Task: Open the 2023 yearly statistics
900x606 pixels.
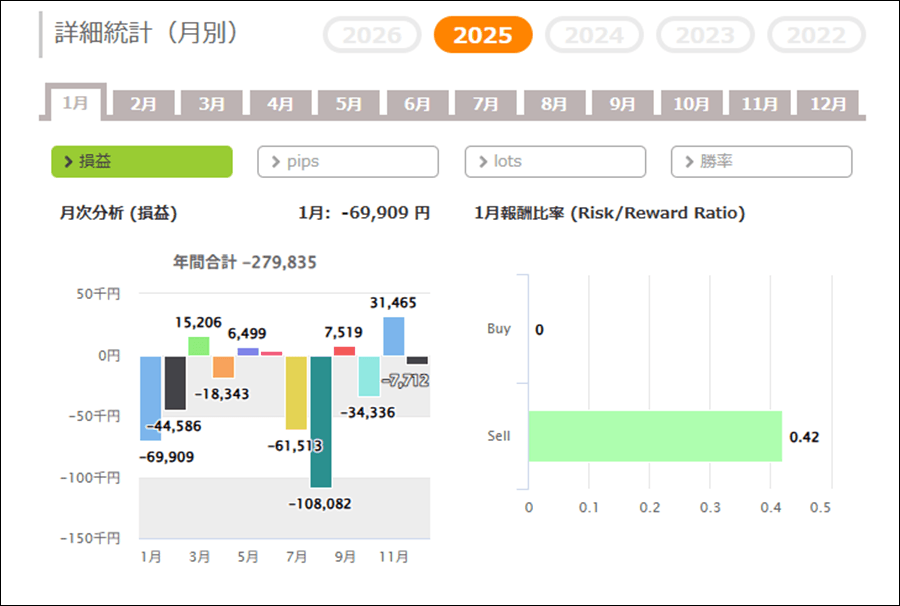Action: point(705,35)
